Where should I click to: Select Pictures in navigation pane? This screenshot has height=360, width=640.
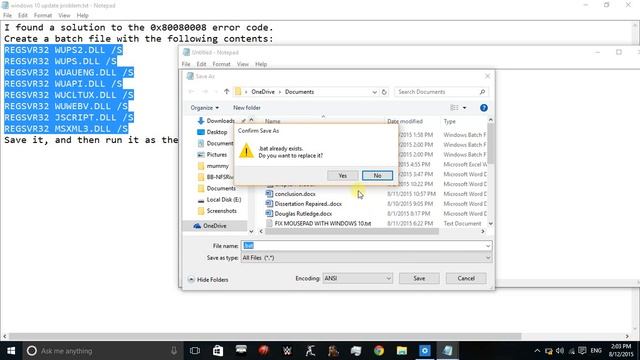[x=212, y=155]
